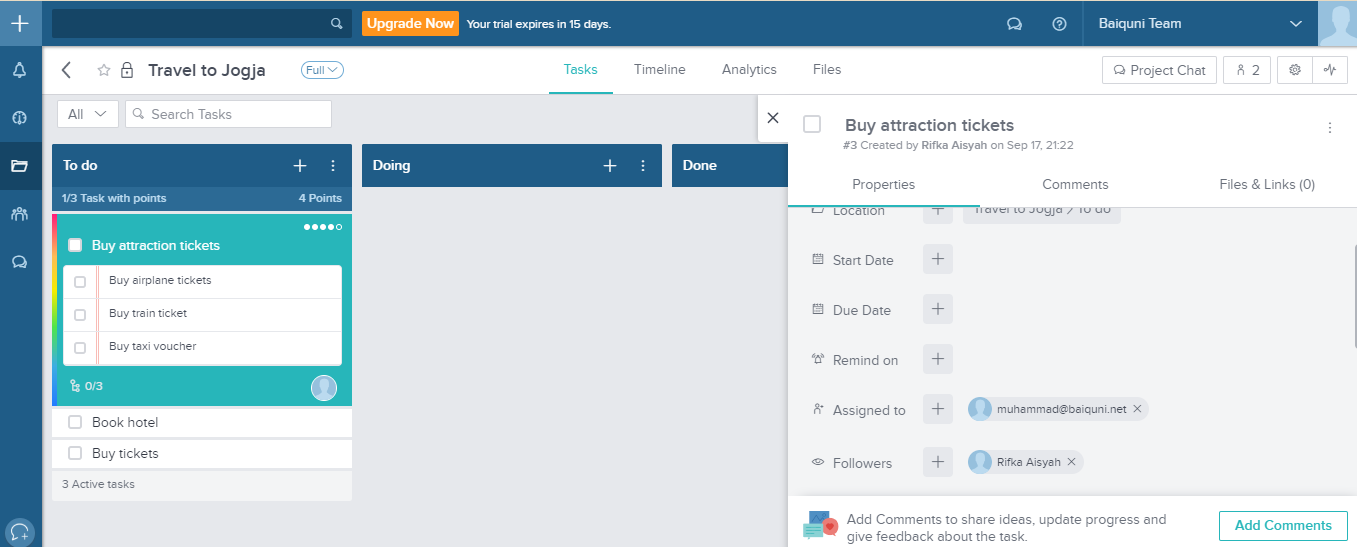The width and height of the screenshot is (1357, 547).
Task: Open the teams icon in left sidebar
Action: [x=19, y=214]
